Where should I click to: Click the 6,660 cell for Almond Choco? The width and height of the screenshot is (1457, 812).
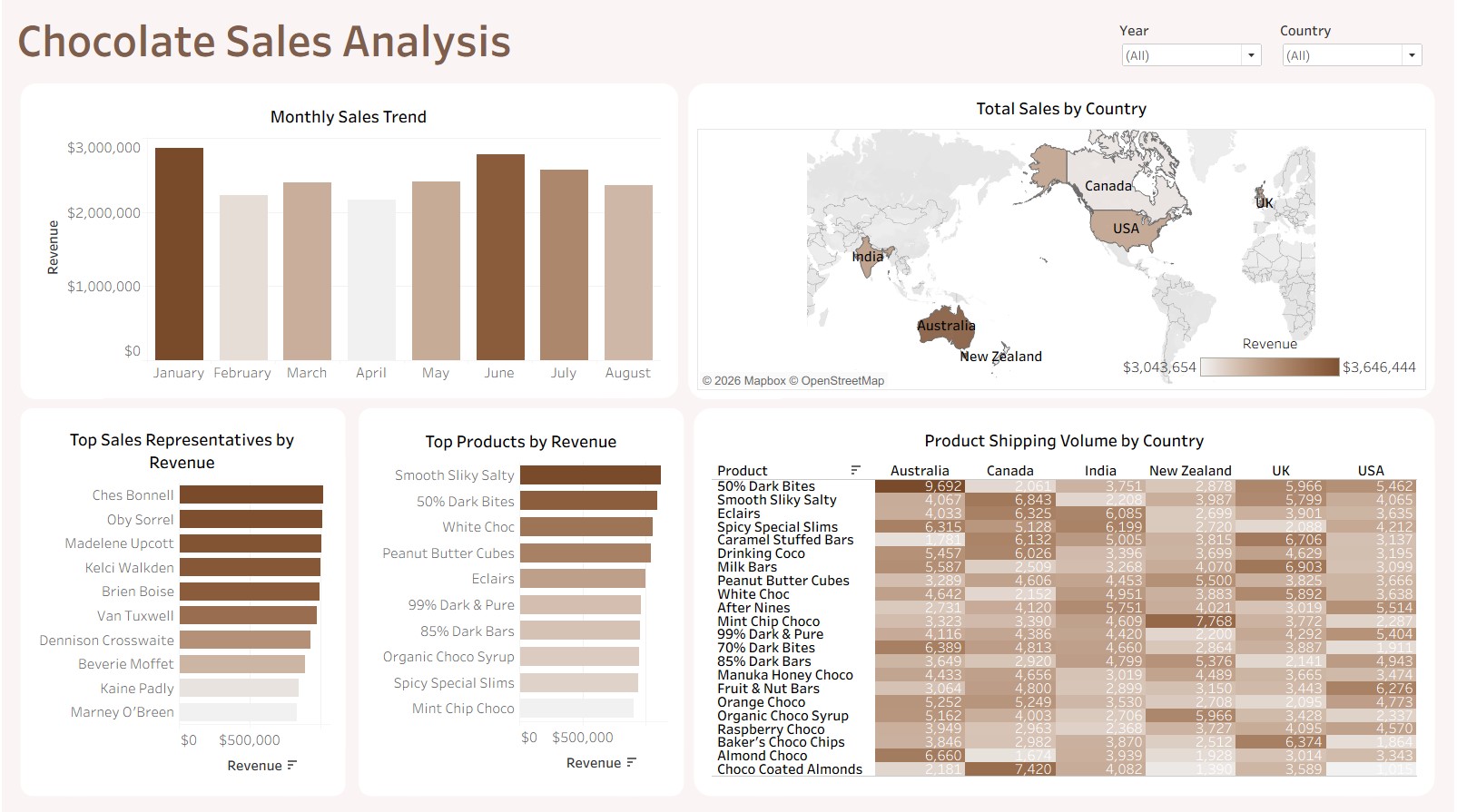click(x=919, y=756)
